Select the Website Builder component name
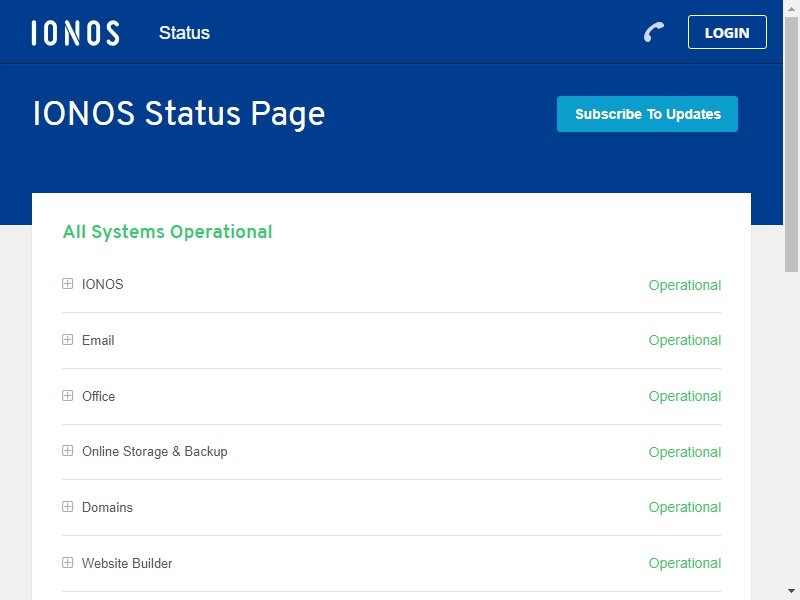Viewport: 800px width, 600px height. coord(127,563)
